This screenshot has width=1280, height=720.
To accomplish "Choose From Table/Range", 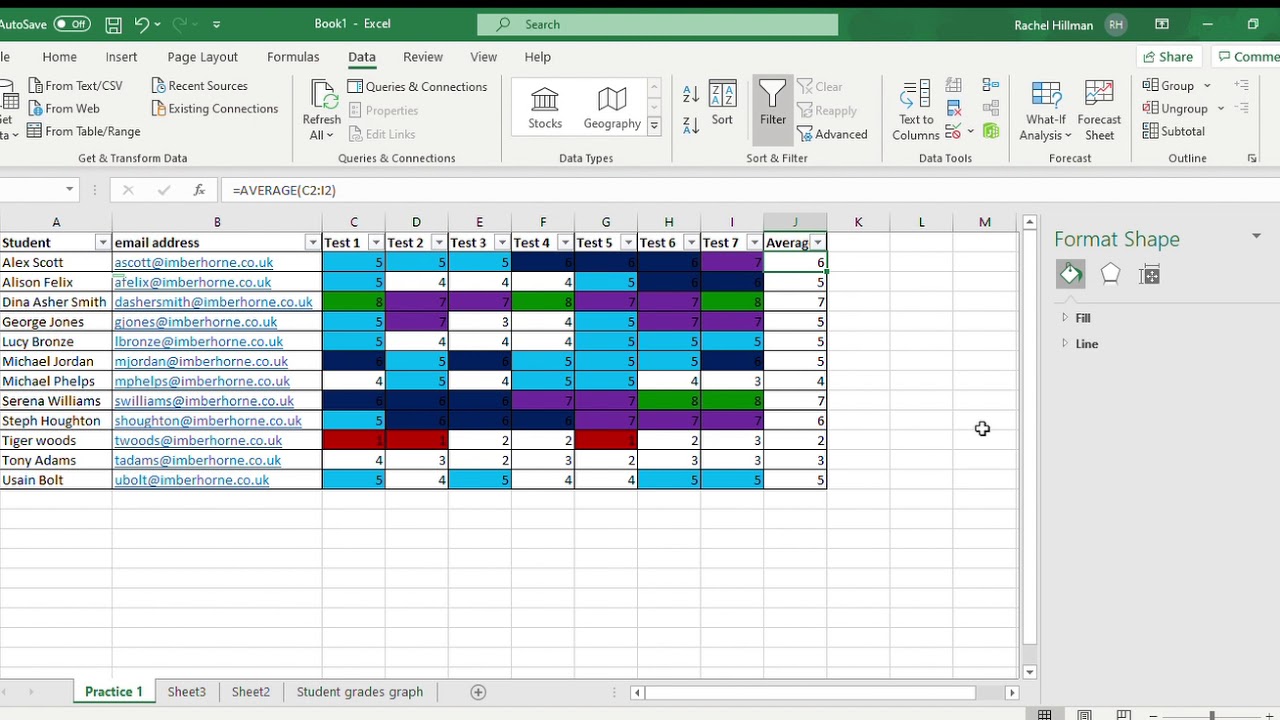I will coord(84,131).
